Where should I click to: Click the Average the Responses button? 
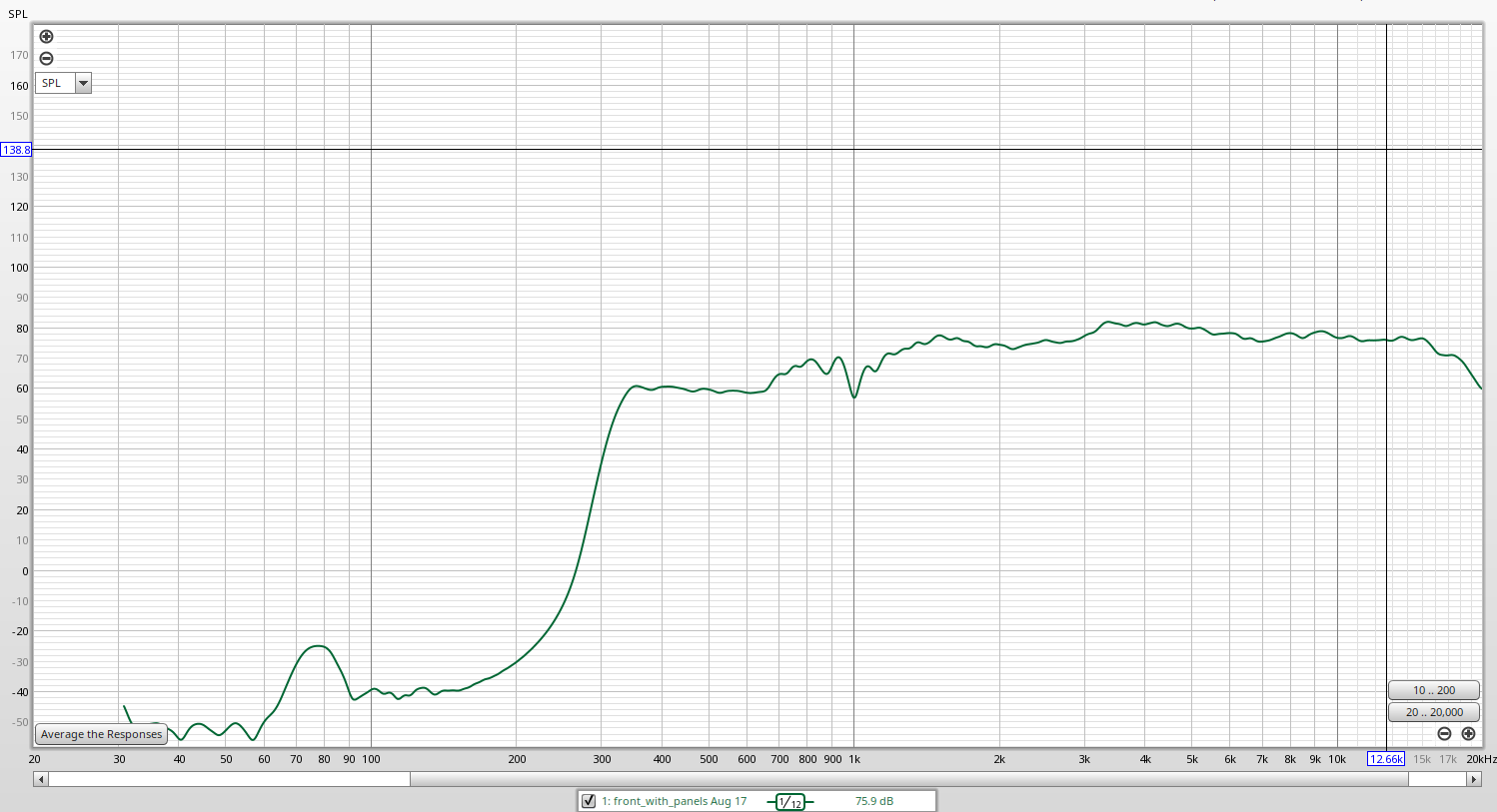(x=101, y=734)
